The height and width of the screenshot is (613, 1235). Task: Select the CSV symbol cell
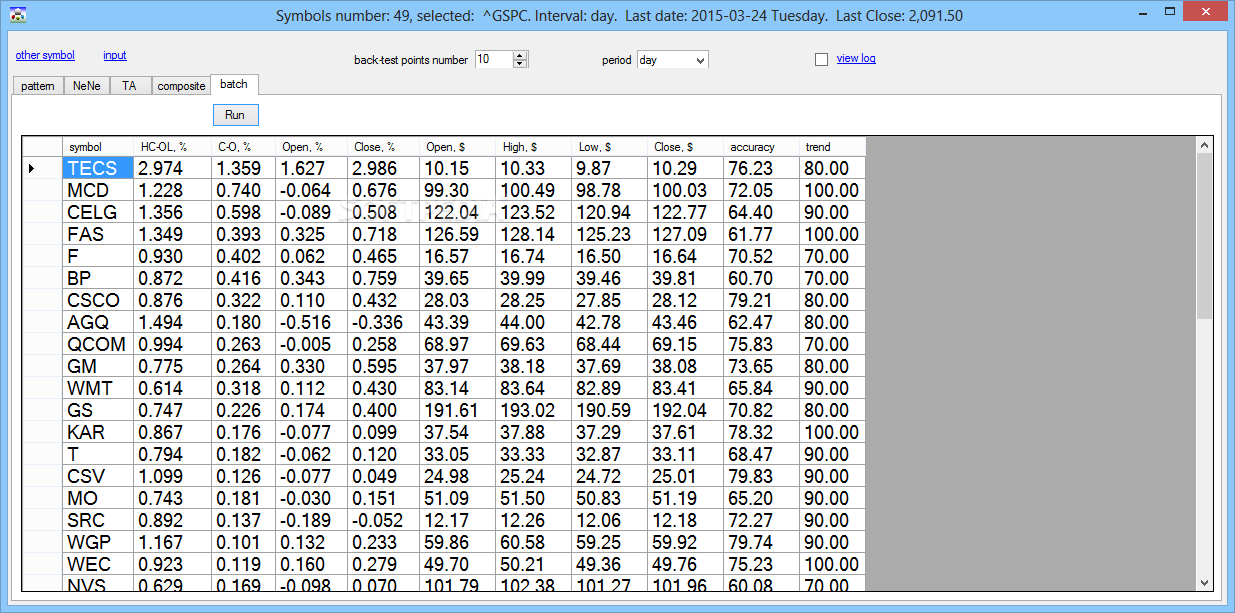(x=98, y=477)
